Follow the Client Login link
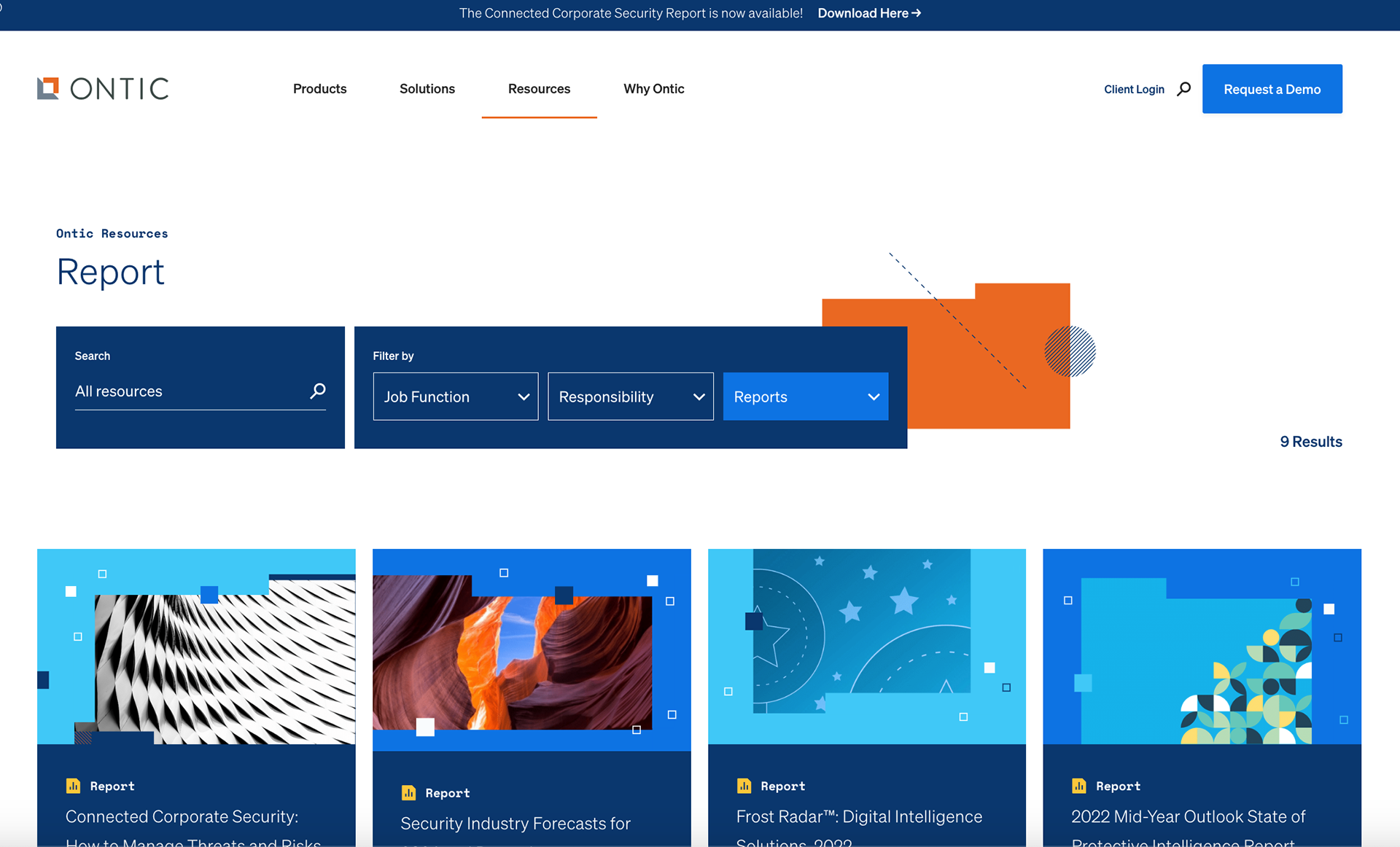Screen dimensions: 1400x847 point(1134,89)
